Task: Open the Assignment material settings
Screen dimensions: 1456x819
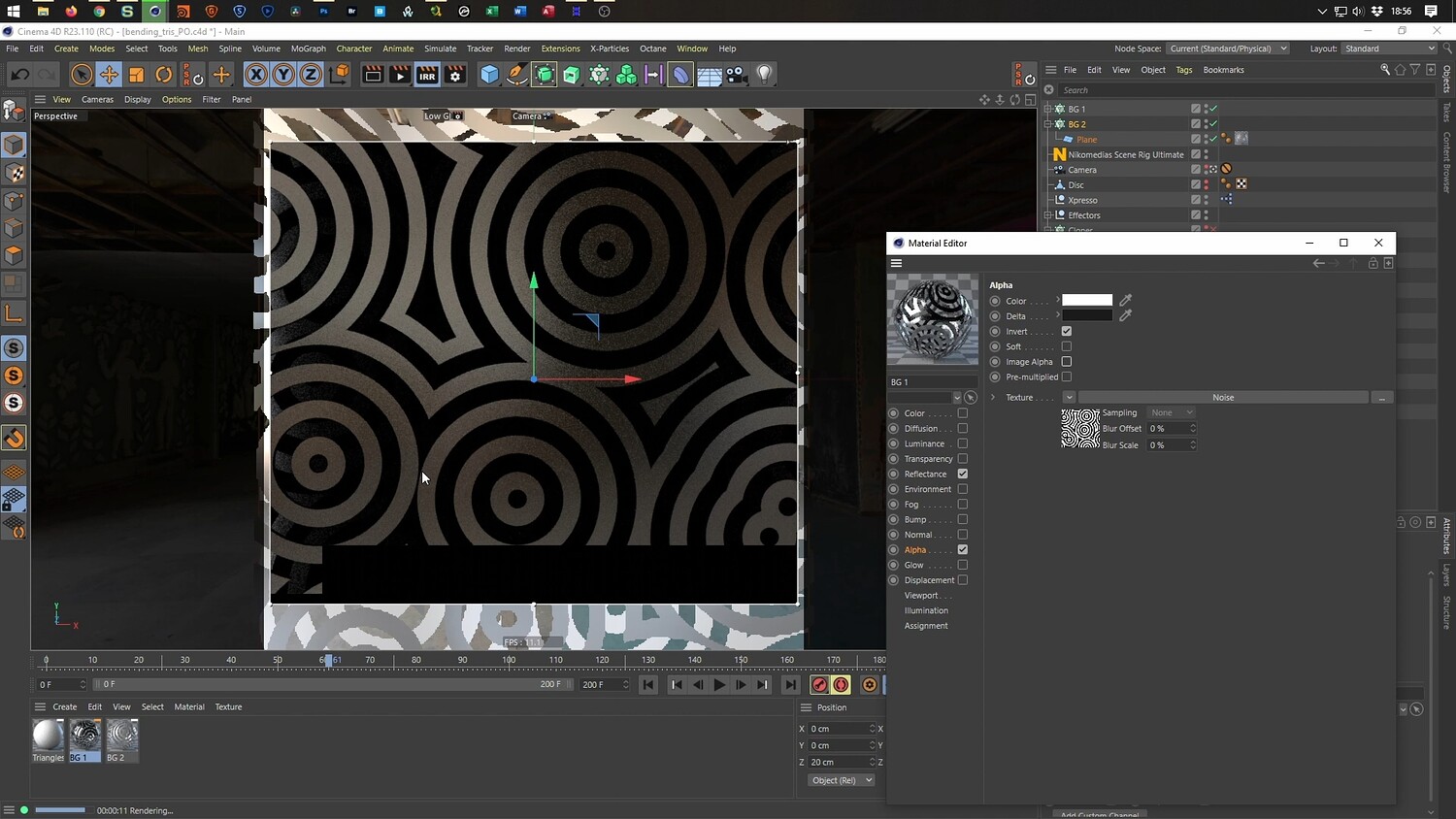Action: click(x=926, y=626)
